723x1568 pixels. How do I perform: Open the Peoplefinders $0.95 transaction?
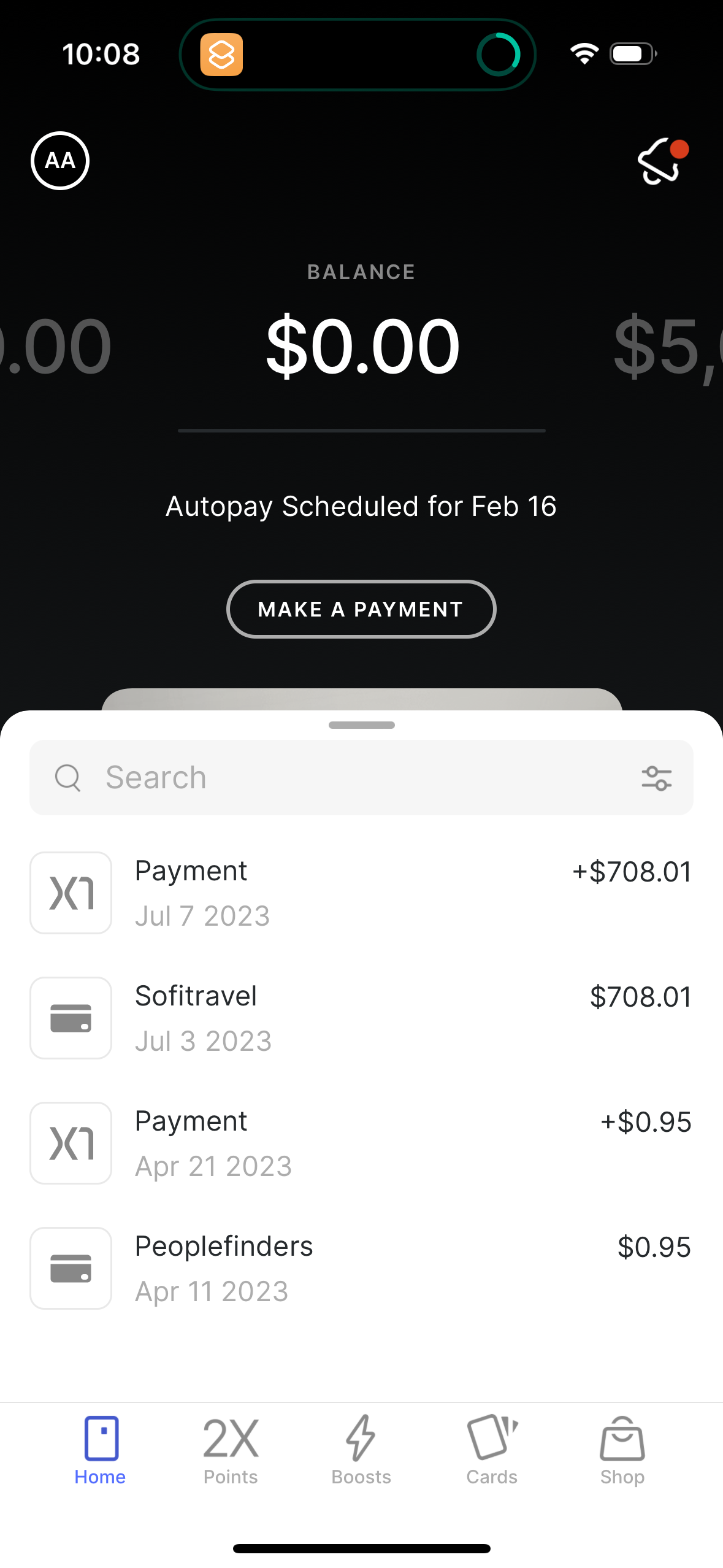pos(392,1268)
